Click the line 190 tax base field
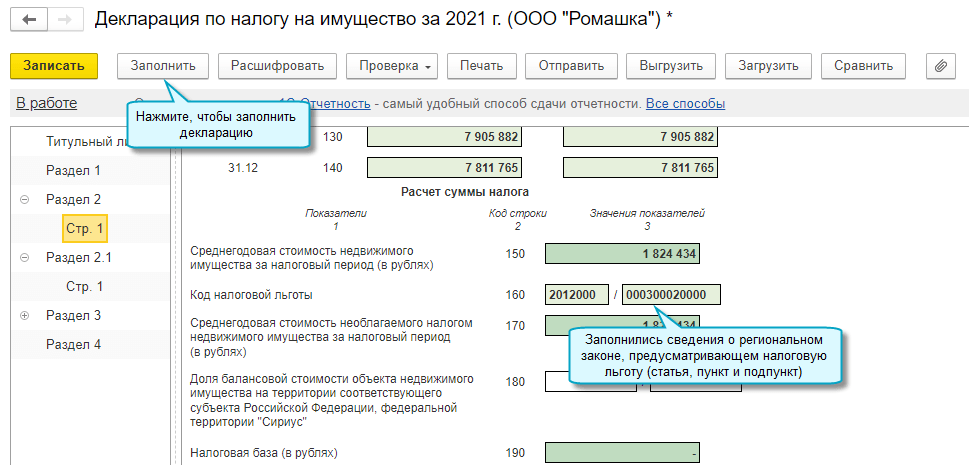Screen dimensions: 969x465 point(622,453)
